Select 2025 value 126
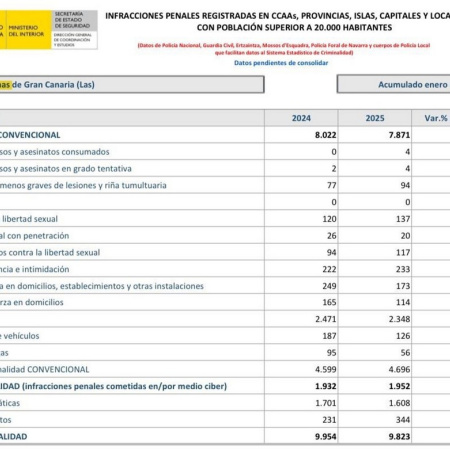 click(x=403, y=336)
